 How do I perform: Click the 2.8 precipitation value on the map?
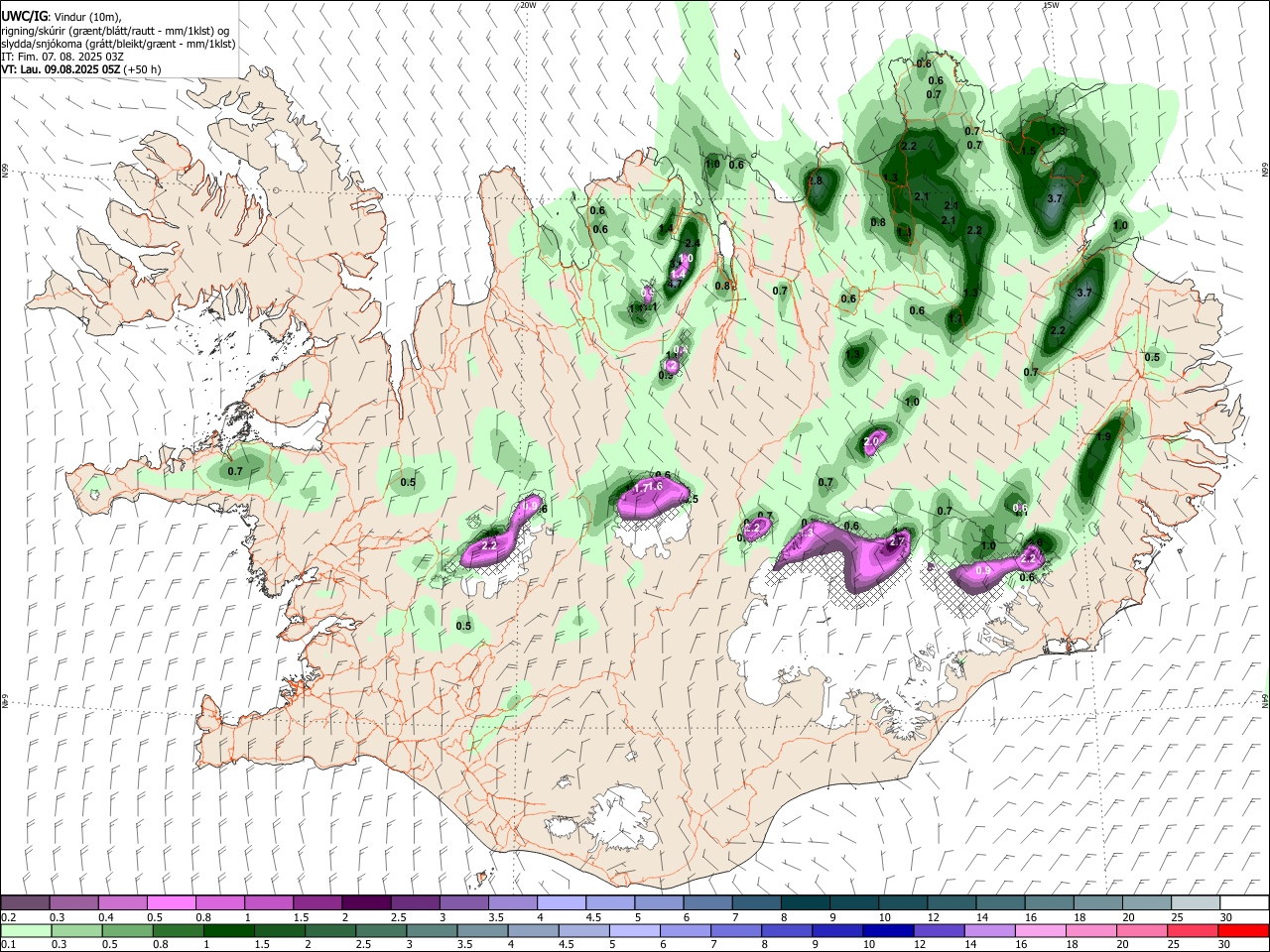click(816, 181)
